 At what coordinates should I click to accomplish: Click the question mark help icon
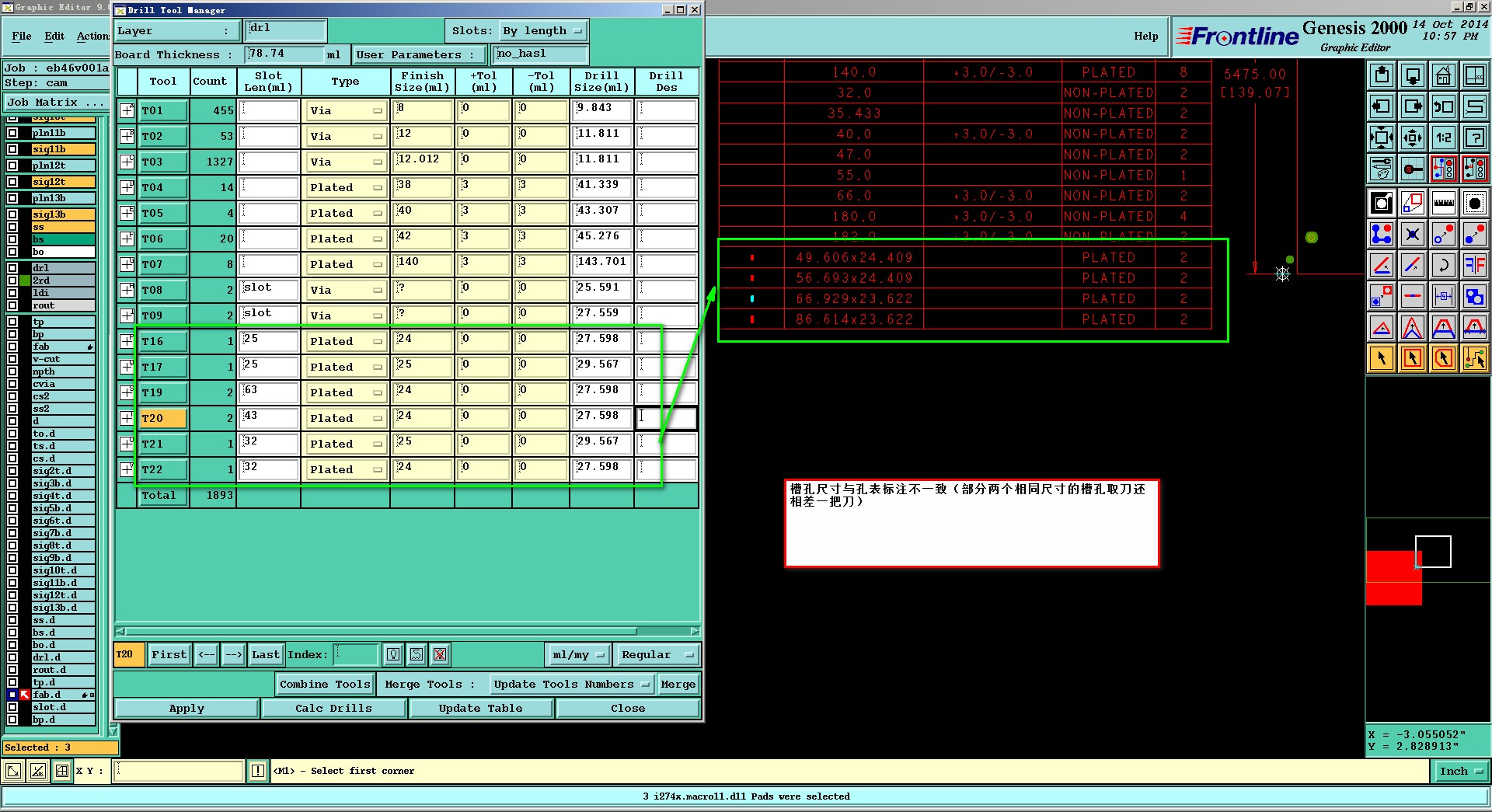click(1474, 138)
